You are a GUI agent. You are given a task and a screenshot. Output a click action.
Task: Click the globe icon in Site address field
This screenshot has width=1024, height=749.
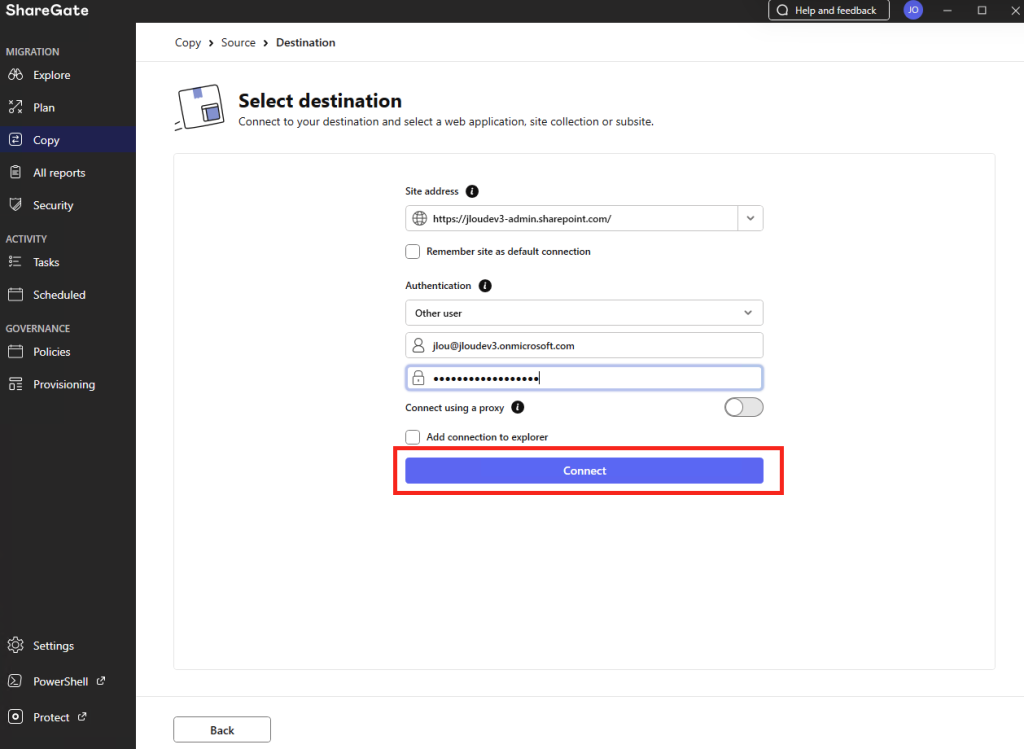point(420,219)
